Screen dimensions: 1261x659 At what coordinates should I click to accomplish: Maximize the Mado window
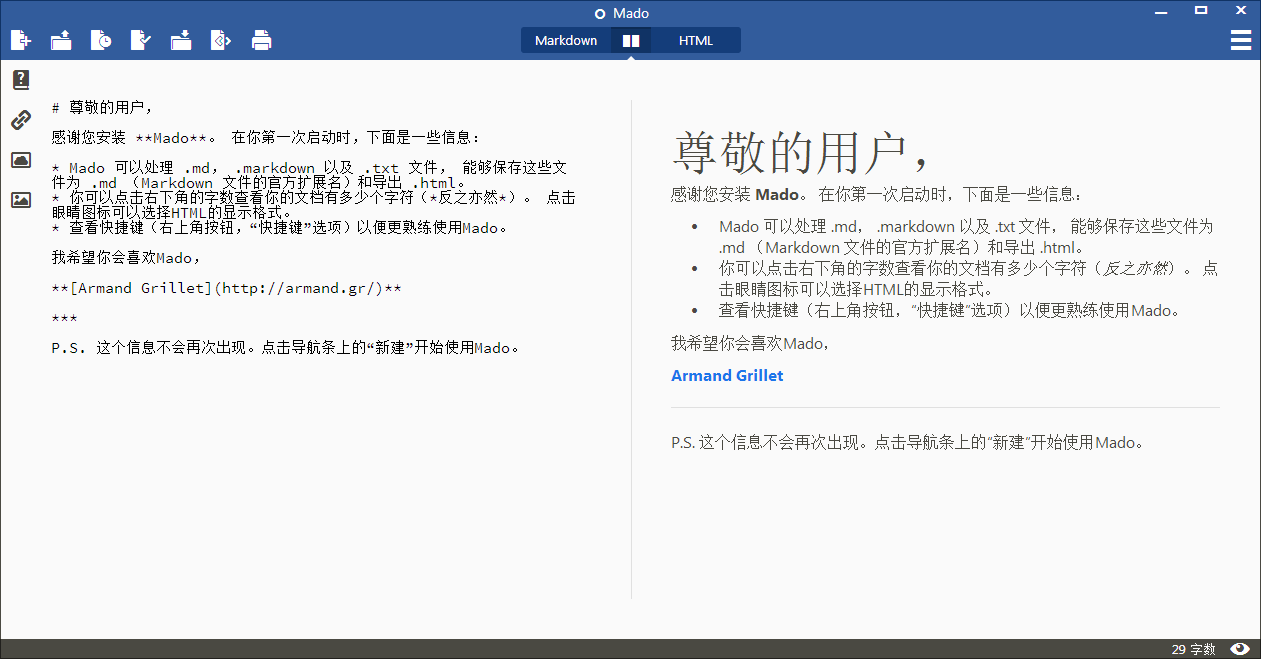coord(1201,11)
